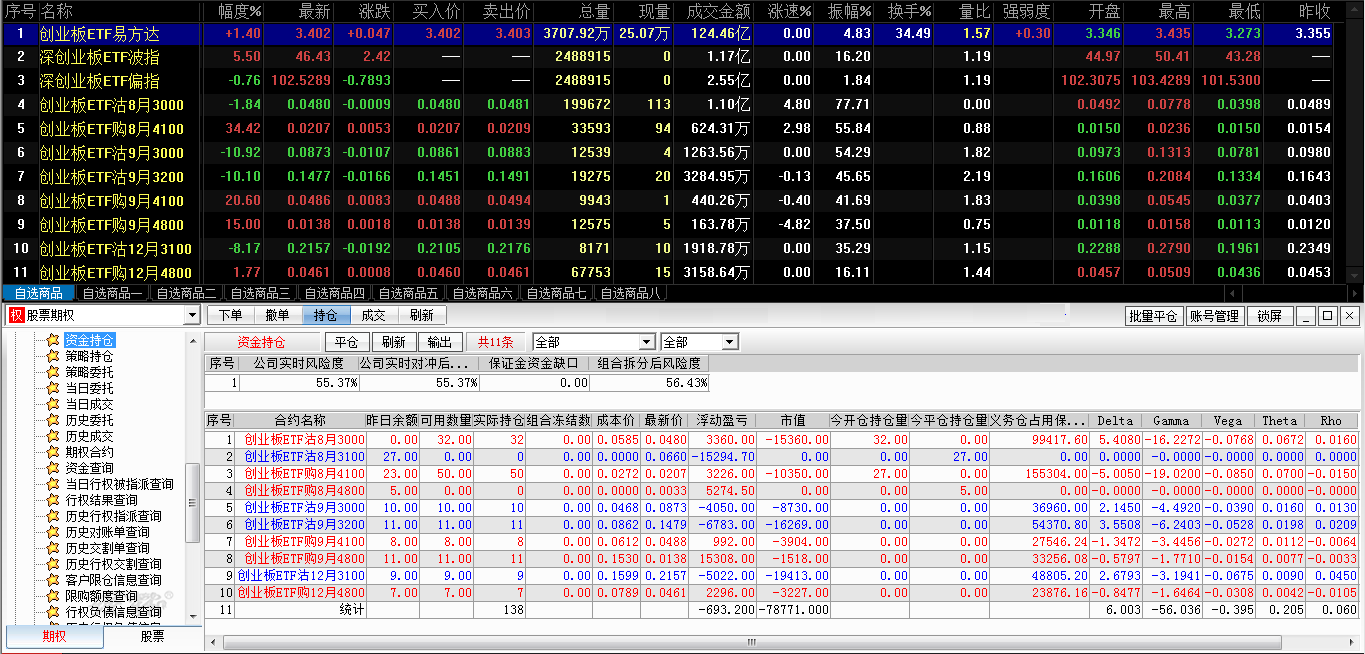Click the star icon beside 历史行权交割查询
Viewport: 1365px width, 654px height.
coord(53,564)
